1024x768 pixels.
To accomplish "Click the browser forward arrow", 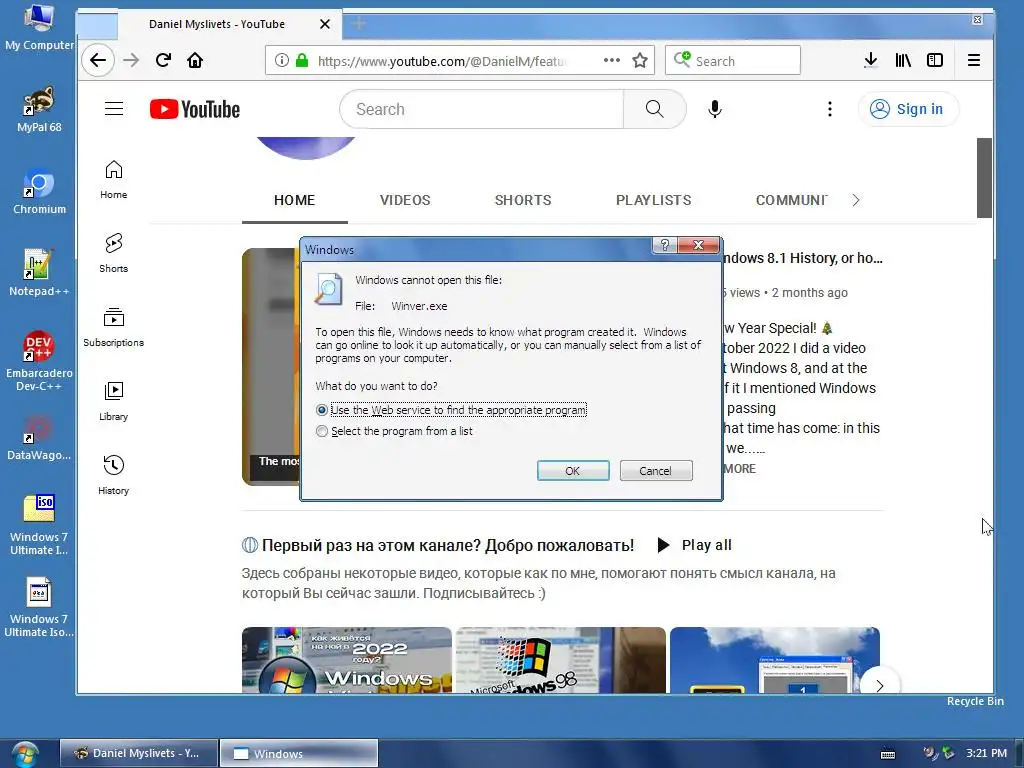I will 131,61.
